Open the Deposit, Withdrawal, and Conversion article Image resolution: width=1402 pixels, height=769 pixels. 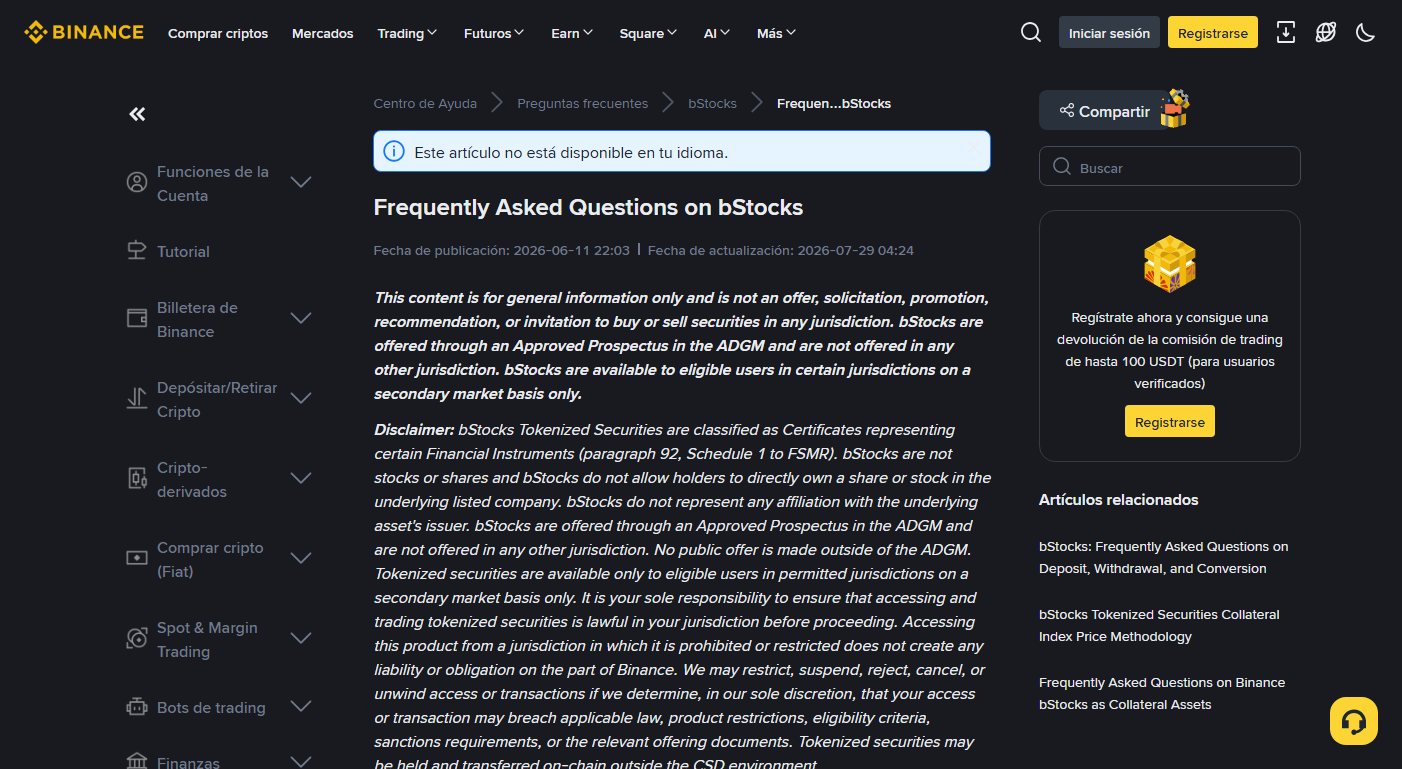pos(1164,557)
